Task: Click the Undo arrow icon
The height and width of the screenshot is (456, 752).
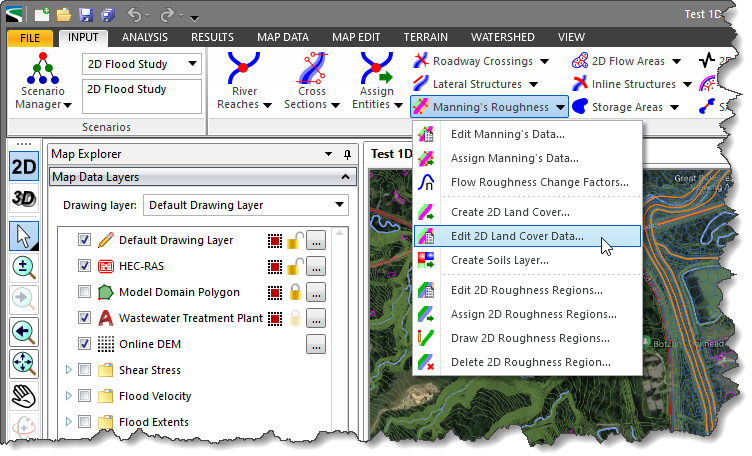Action: tap(134, 15)
